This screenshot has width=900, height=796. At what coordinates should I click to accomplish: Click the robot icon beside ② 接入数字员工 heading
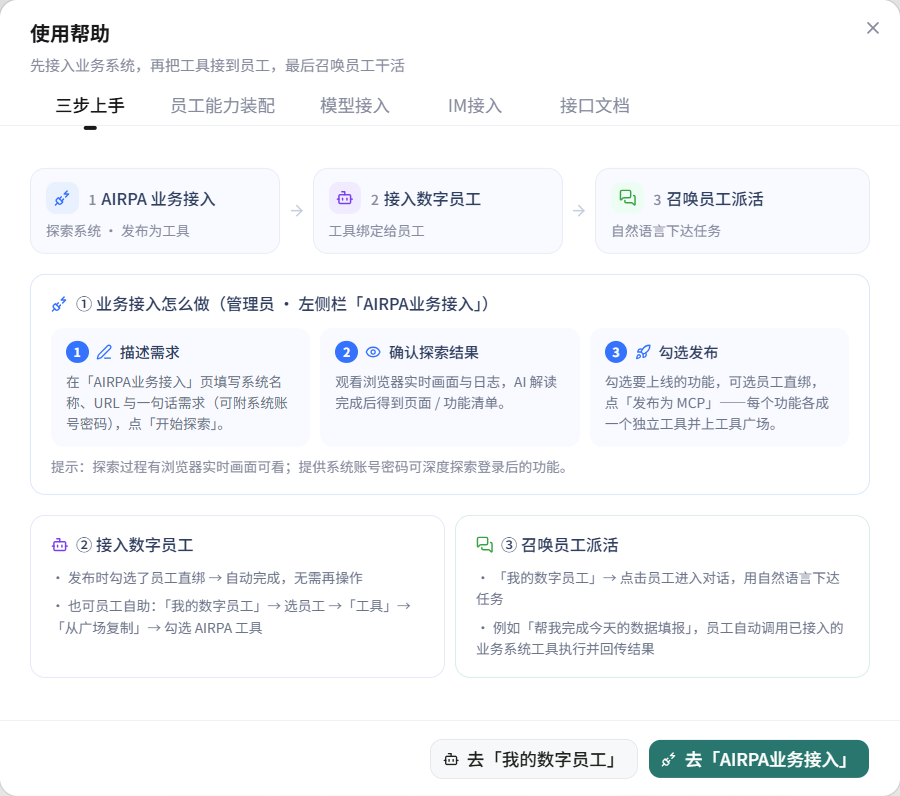click(x=60, y=545)
